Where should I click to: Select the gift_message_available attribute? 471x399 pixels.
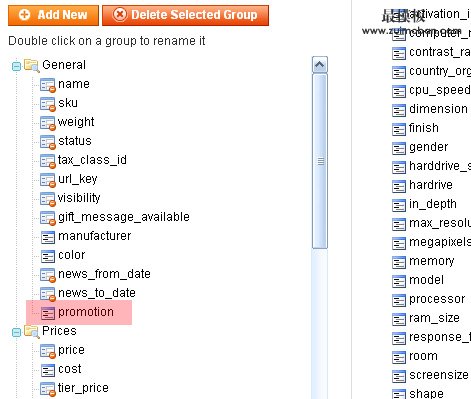(124, 217)
